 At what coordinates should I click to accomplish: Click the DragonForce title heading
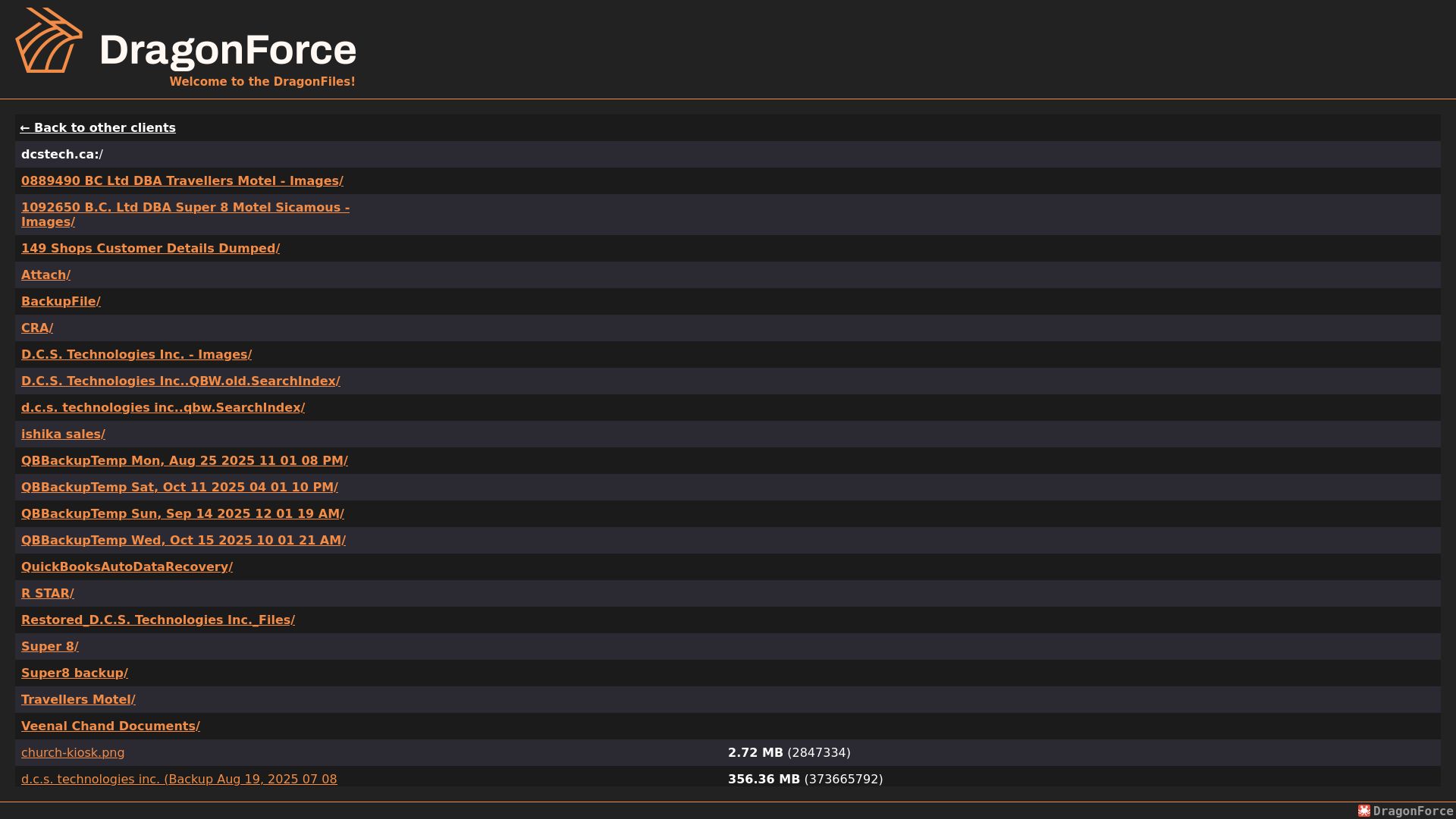[x=227, y=50]
